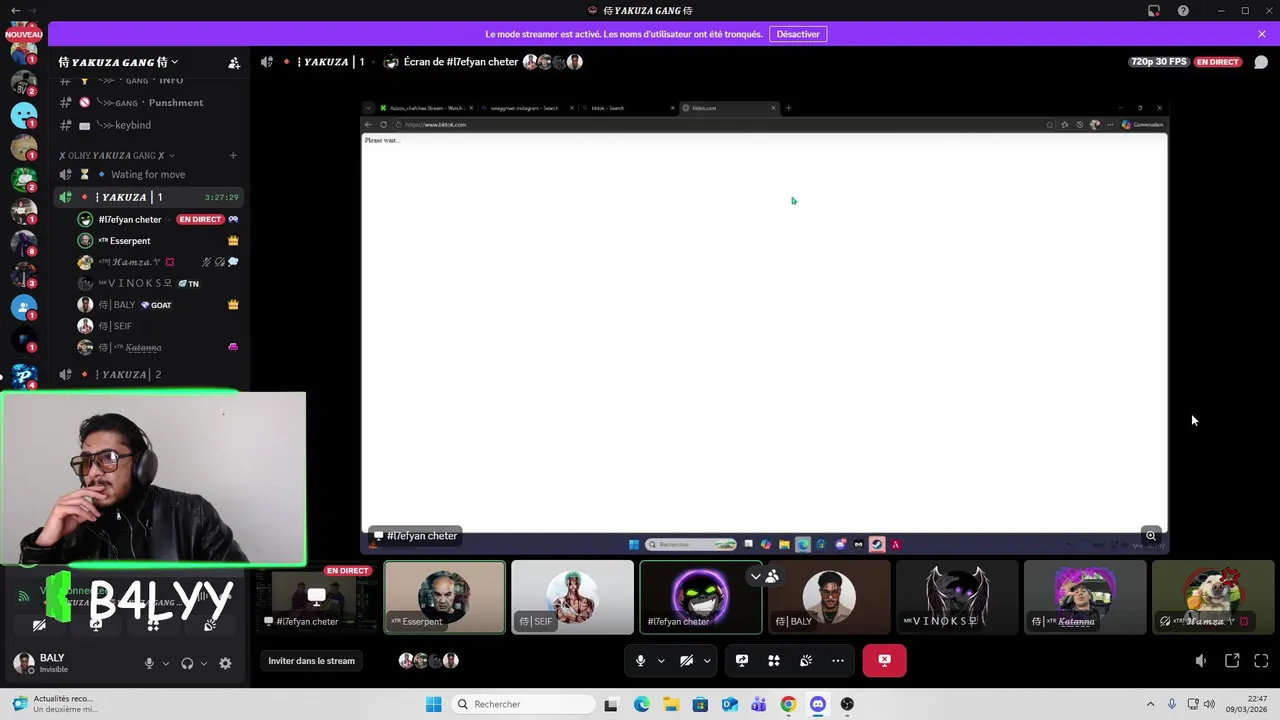Show hidden system tray icons chevron
The height and width of the screenshot is (720, 1280).
tap(1150, 704)
